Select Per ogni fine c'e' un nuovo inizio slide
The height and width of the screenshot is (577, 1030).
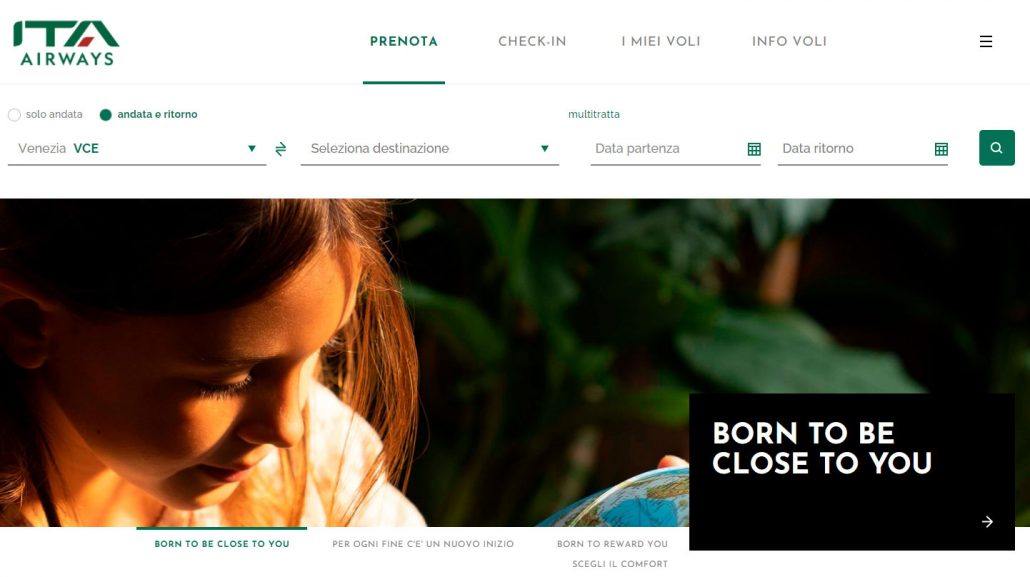coord(423,544)
